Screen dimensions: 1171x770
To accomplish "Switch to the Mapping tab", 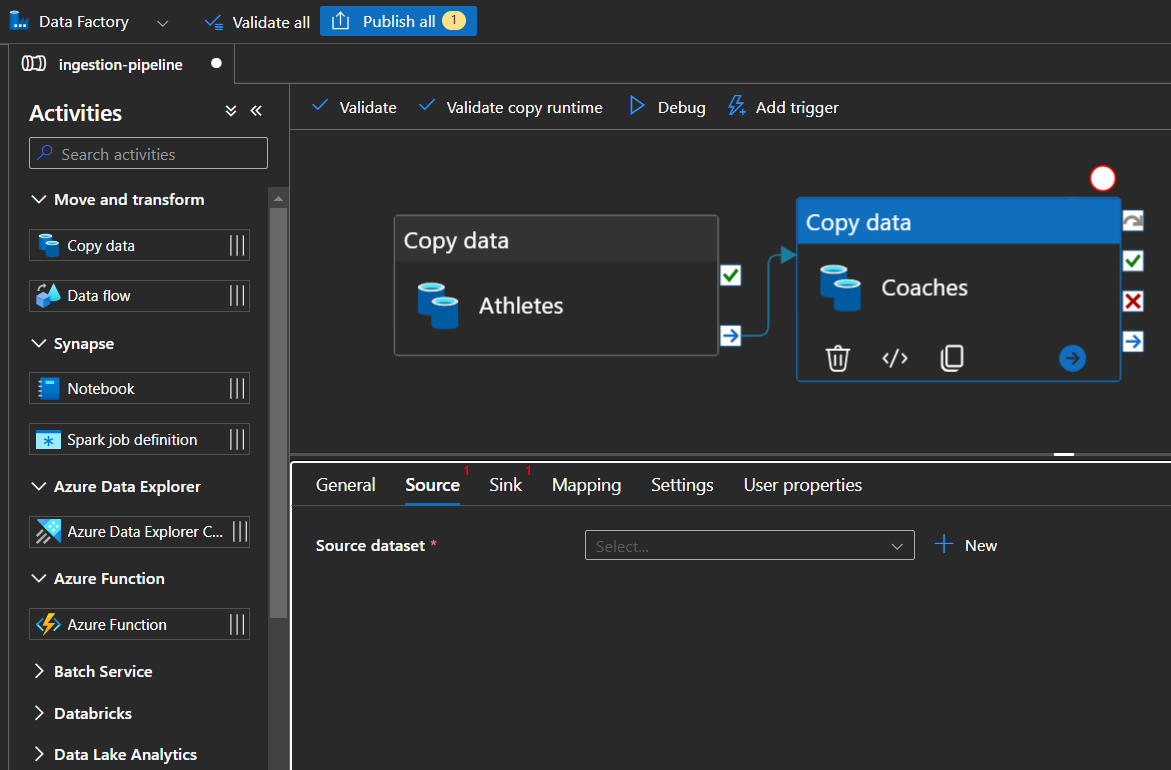I will pos(586,485).
